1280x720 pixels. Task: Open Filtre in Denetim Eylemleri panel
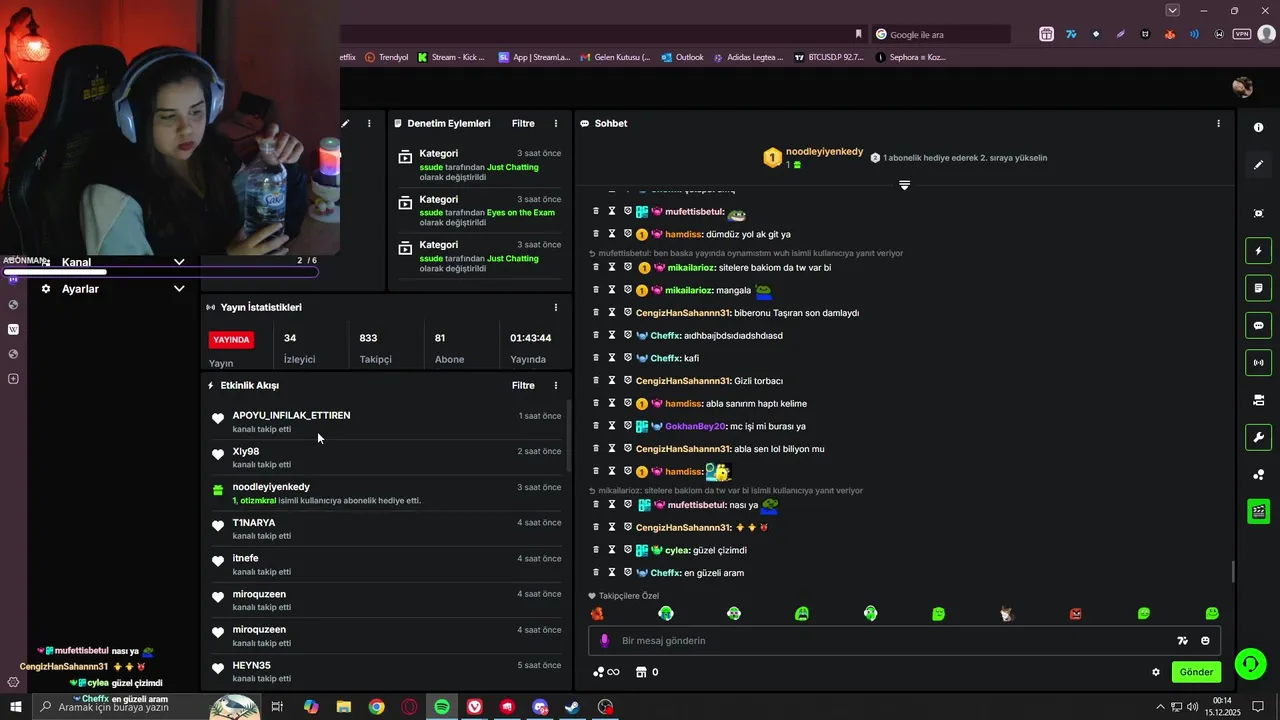pyautogui.click(x=523, y=124)
